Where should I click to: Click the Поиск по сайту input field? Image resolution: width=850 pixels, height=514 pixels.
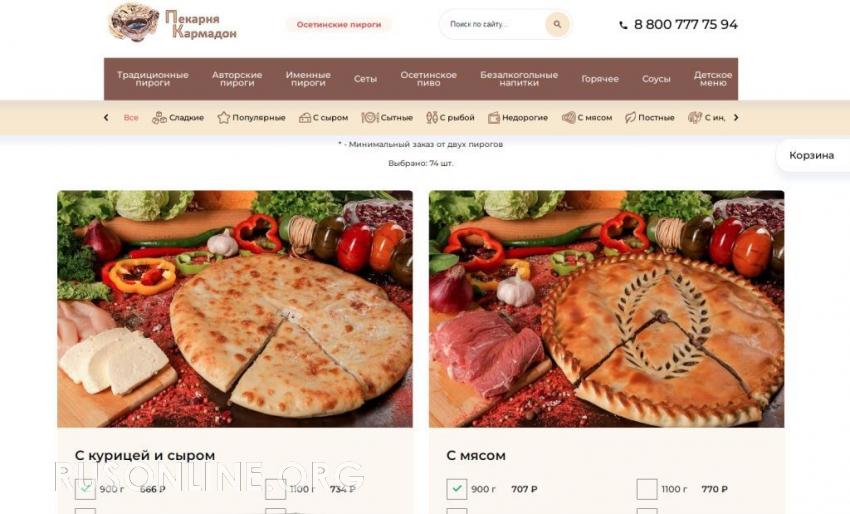click(x=493, y=24)
